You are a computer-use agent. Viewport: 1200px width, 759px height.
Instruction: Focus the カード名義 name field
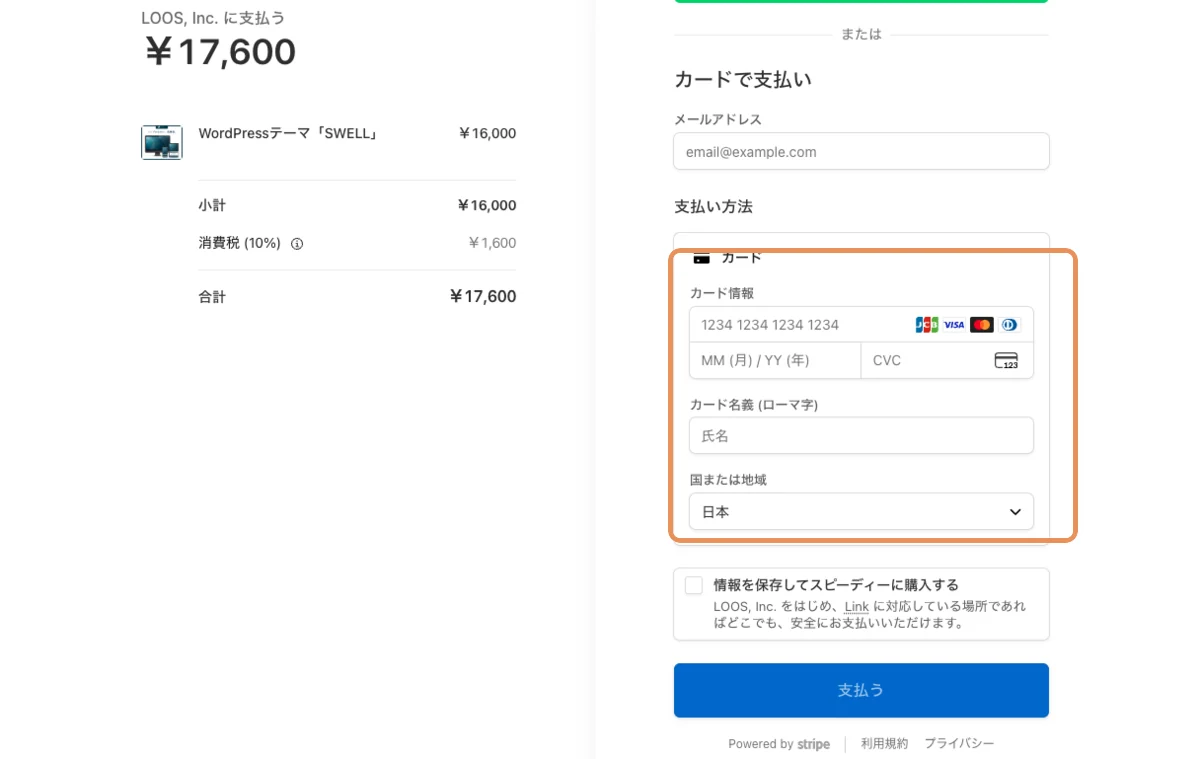coord(861,436)
